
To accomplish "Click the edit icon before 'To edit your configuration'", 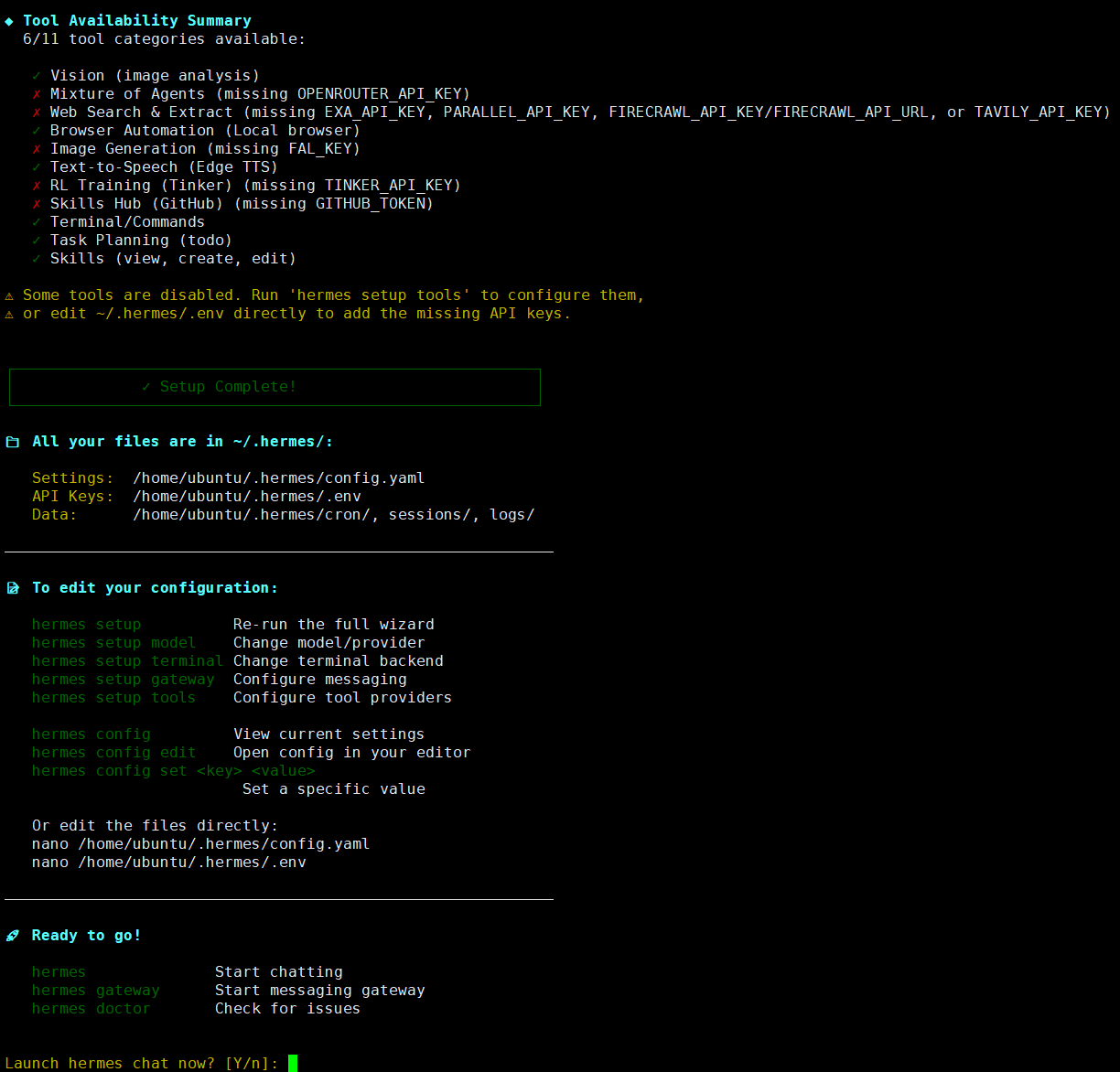I will [12, 588].
